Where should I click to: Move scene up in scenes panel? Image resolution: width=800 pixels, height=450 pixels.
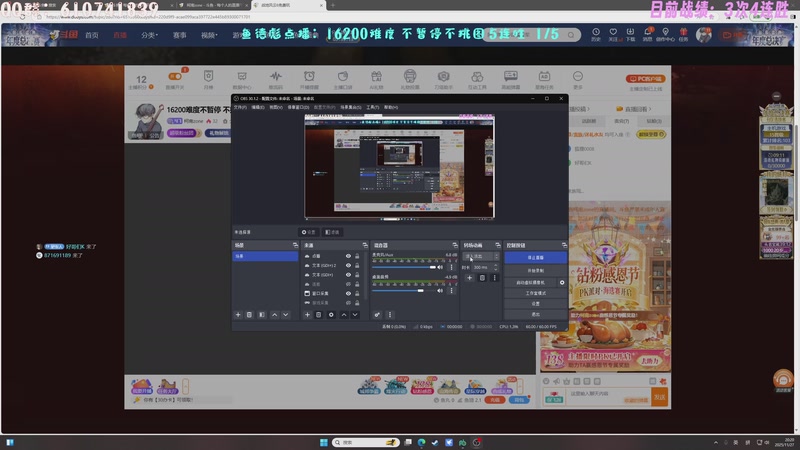point(274,315)
